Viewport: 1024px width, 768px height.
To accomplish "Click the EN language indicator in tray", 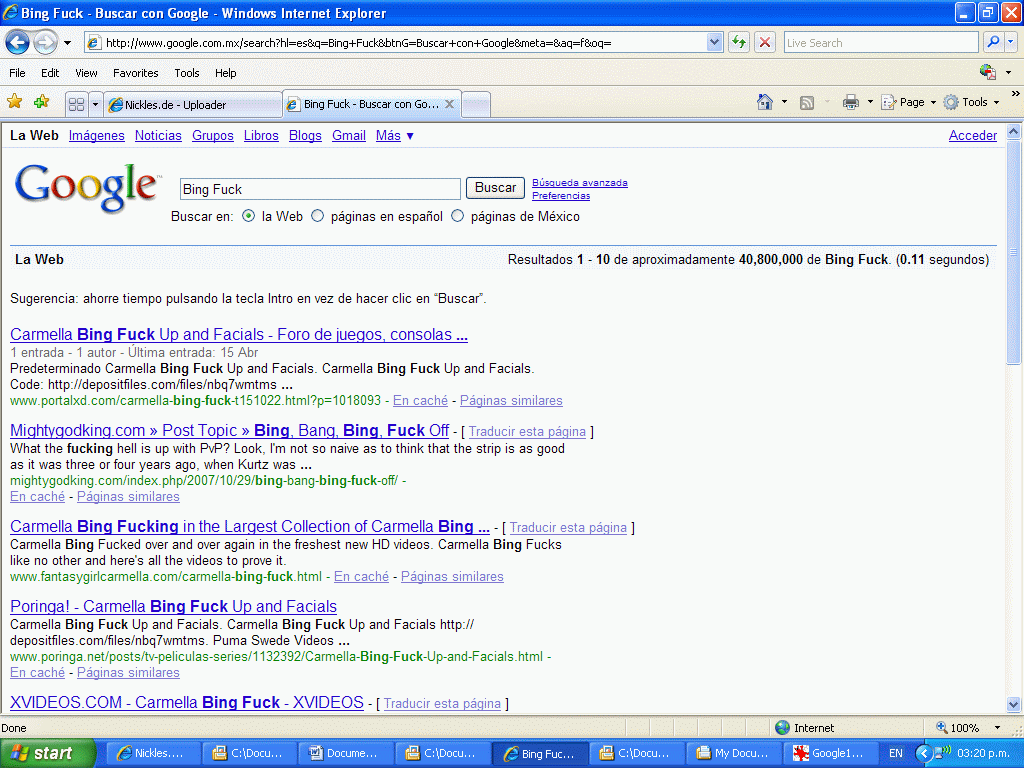I will tap(896, 753).
